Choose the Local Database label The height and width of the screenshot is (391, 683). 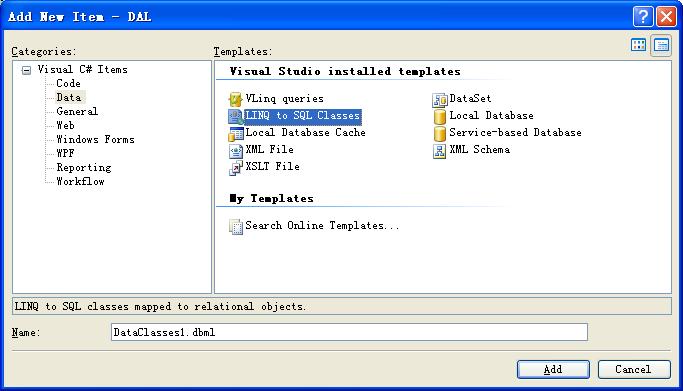coord(491,115)
